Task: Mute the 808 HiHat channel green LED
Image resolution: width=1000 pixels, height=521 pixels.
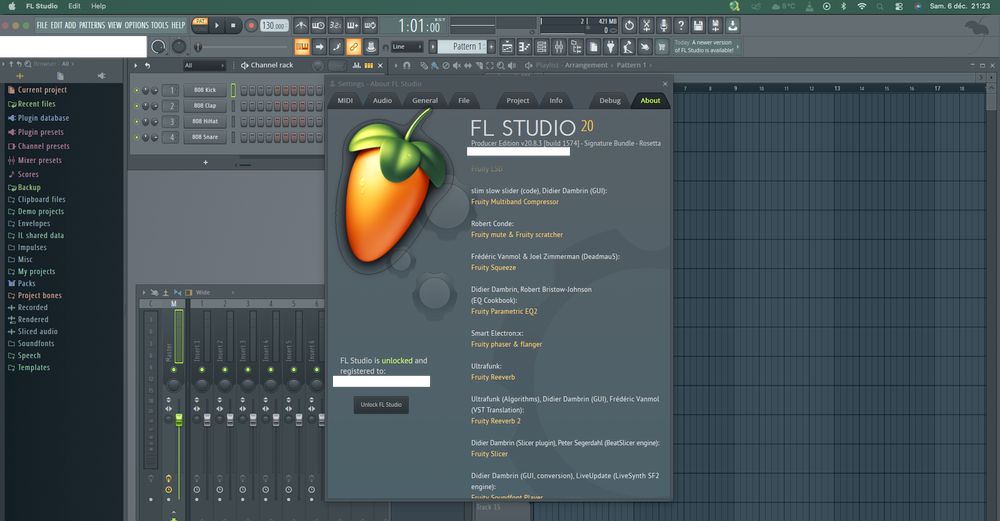Action: (136, 121)
